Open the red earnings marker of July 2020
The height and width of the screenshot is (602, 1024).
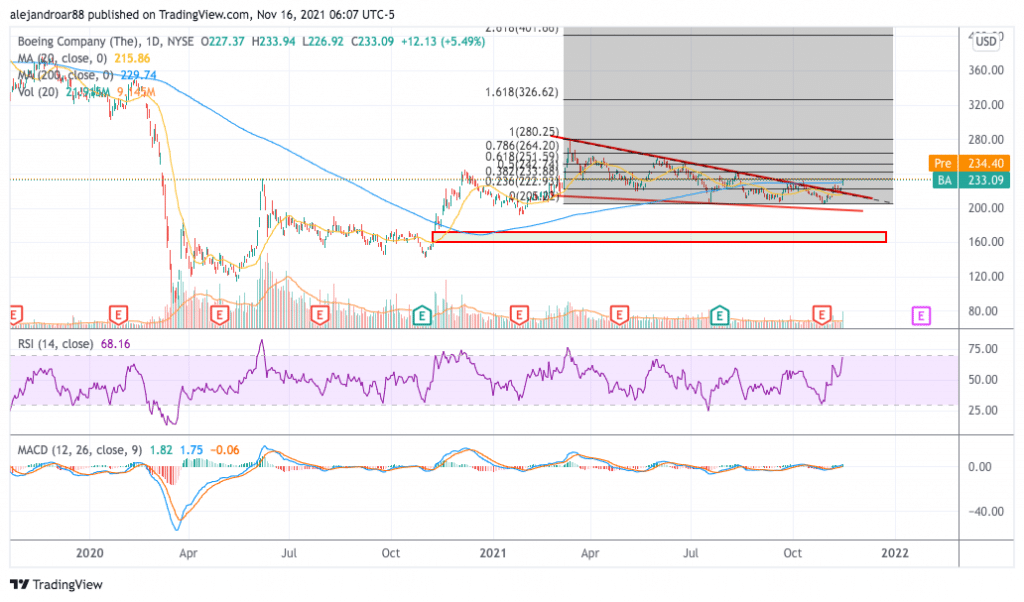click(319, 316)
